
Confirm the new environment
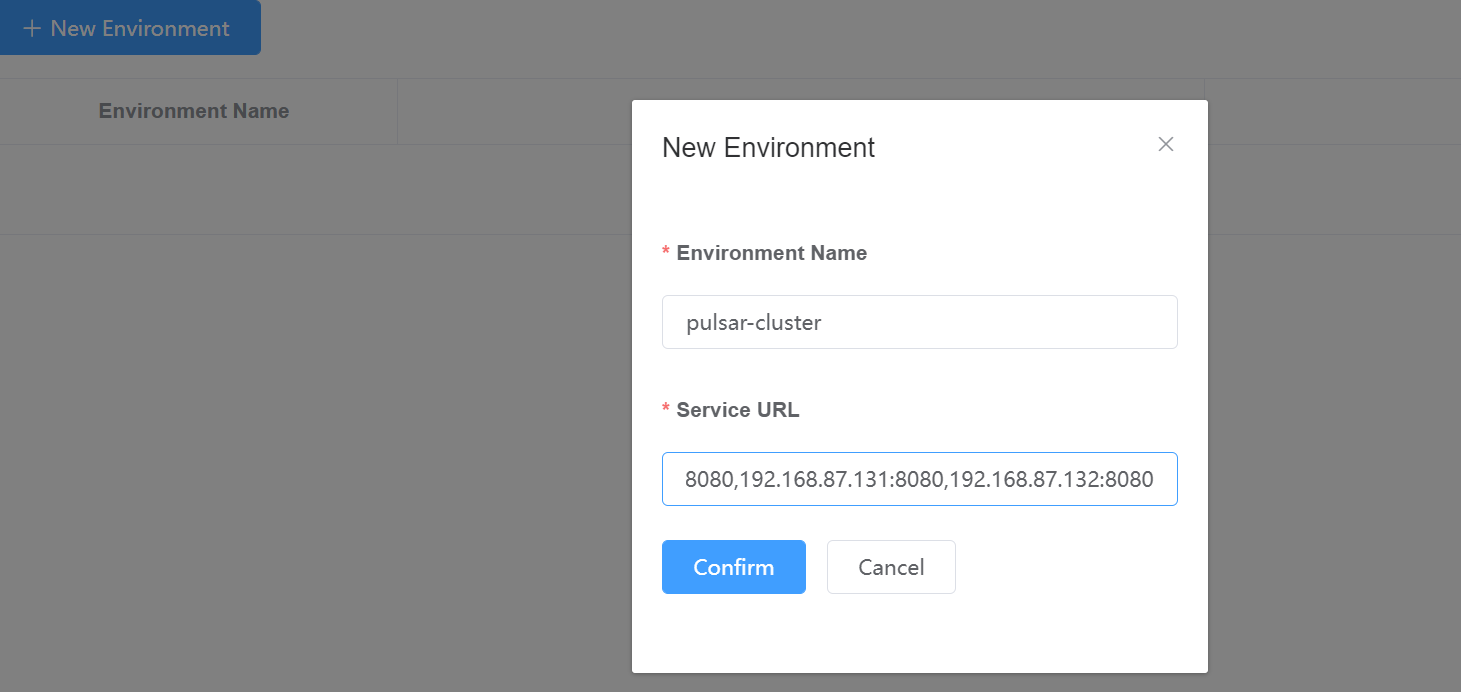click(733, 567)
